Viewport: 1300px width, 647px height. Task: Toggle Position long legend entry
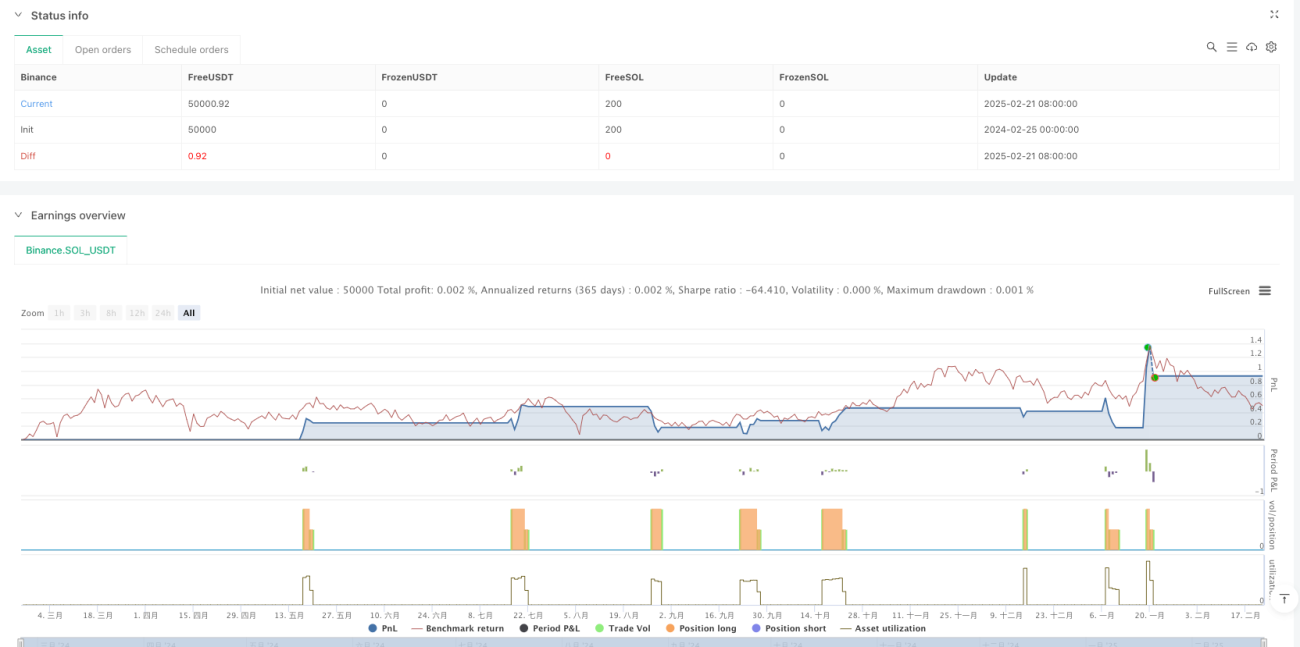pos(700,628)
